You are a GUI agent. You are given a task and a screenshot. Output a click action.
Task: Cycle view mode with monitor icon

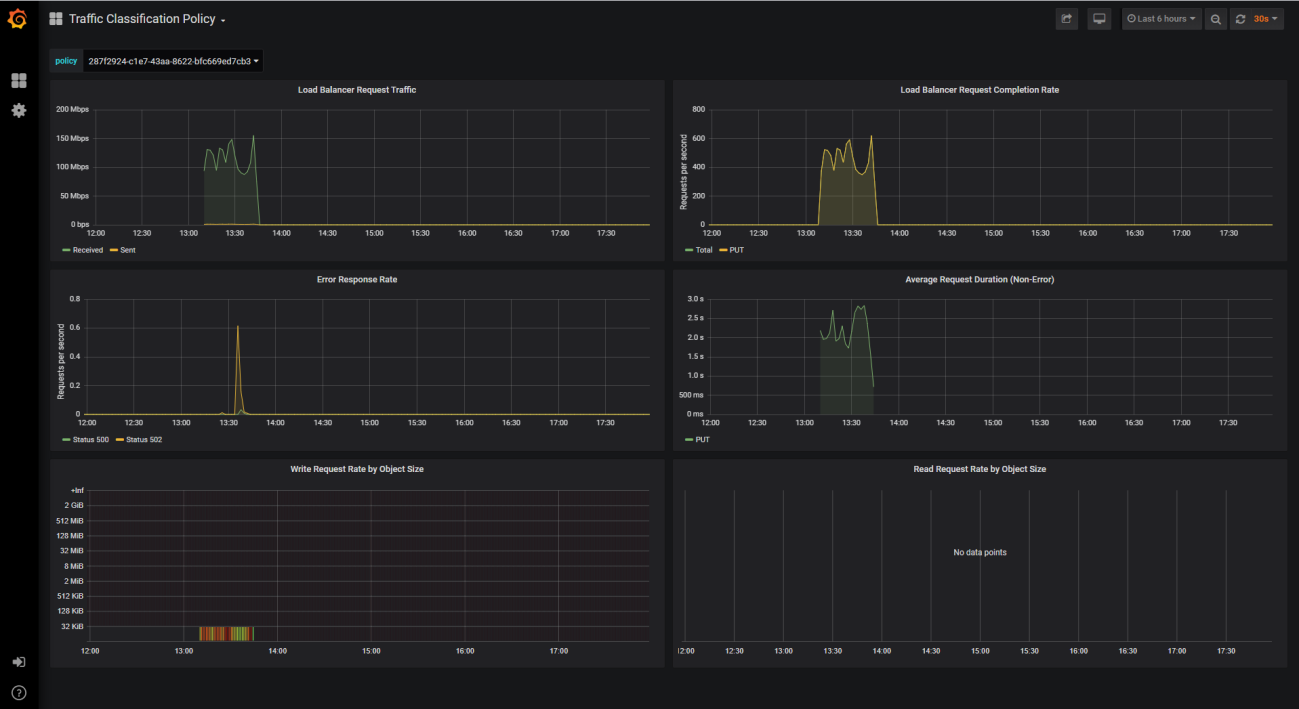1099,19
